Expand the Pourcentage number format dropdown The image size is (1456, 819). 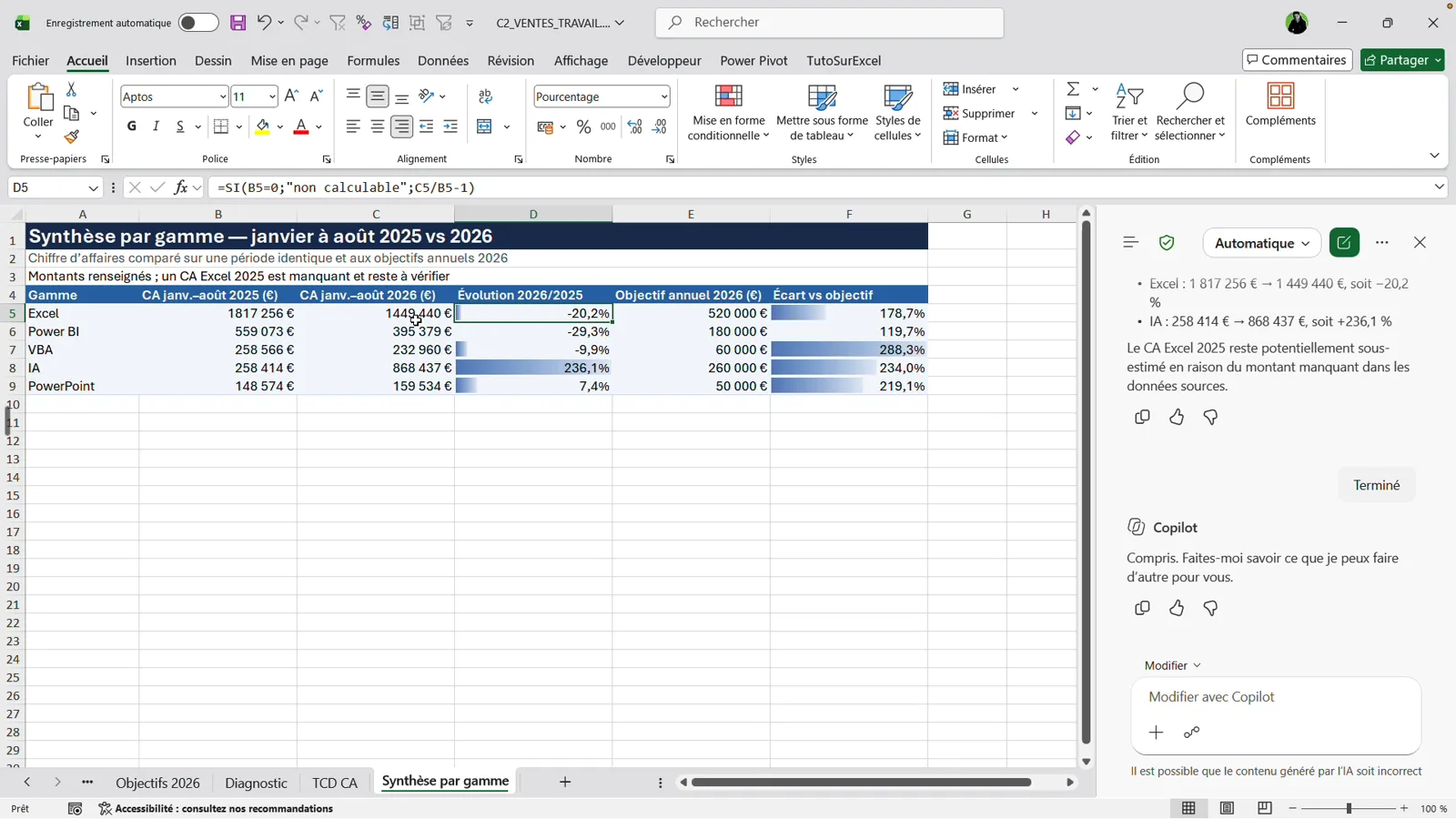point(663,96)
